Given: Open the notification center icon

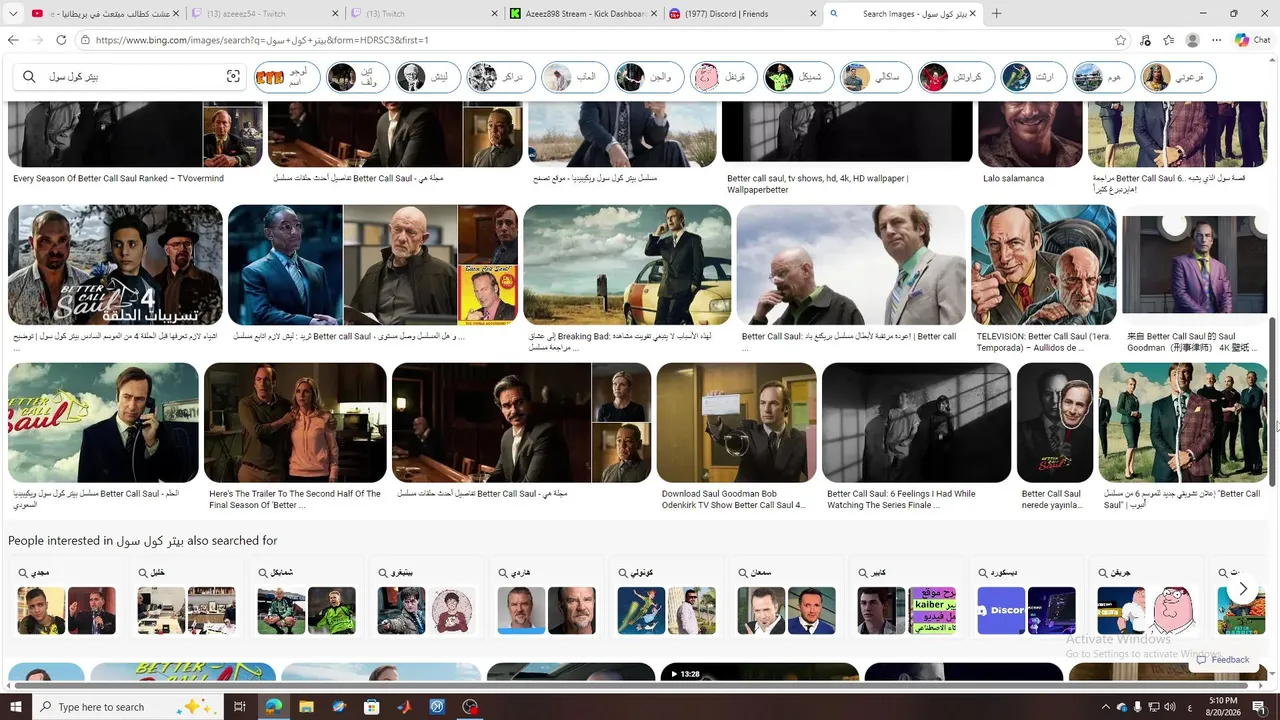Looking at the screenshot, I should point(1259,707).
